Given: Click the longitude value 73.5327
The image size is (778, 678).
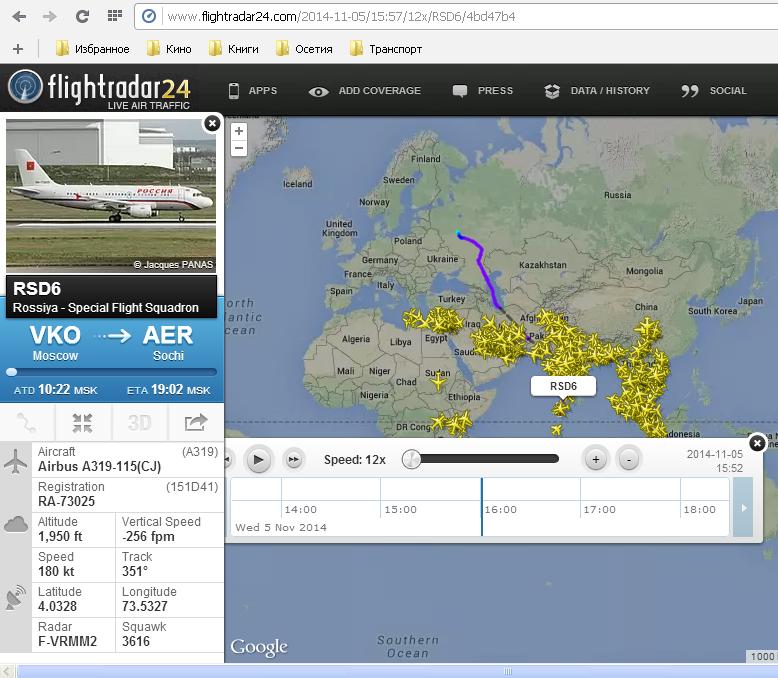Looking at the screenshot, I should click(x=145, y=607).
